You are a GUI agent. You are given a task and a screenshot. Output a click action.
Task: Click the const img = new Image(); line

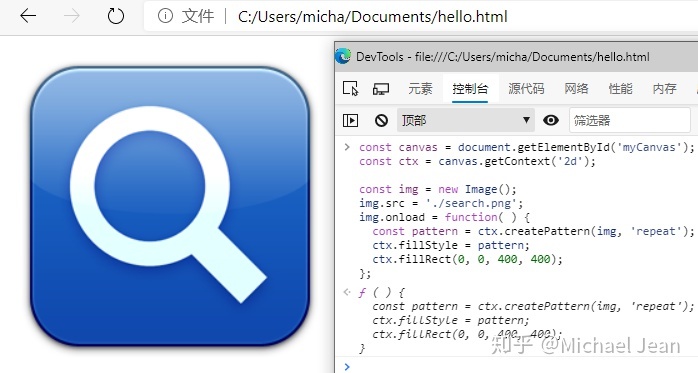click(x=438, y=189)
